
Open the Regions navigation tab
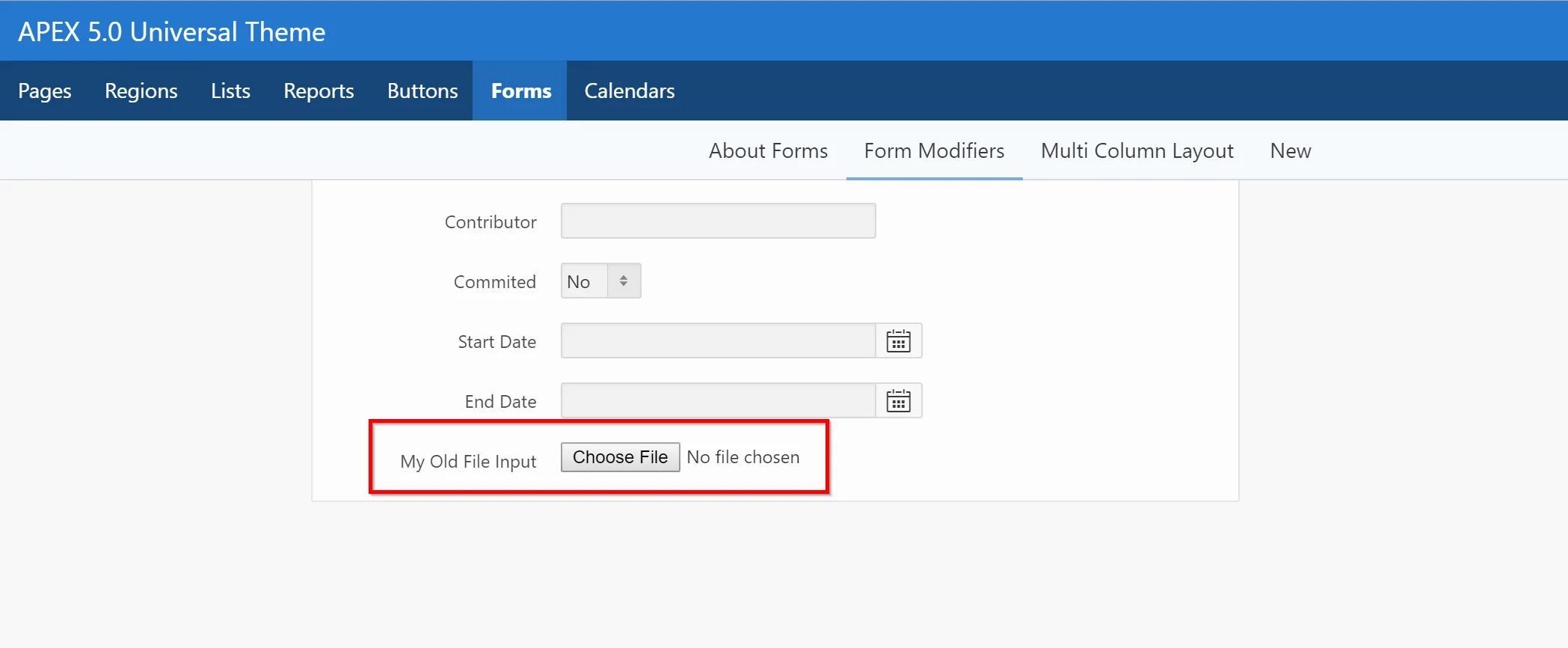[141, 91]
